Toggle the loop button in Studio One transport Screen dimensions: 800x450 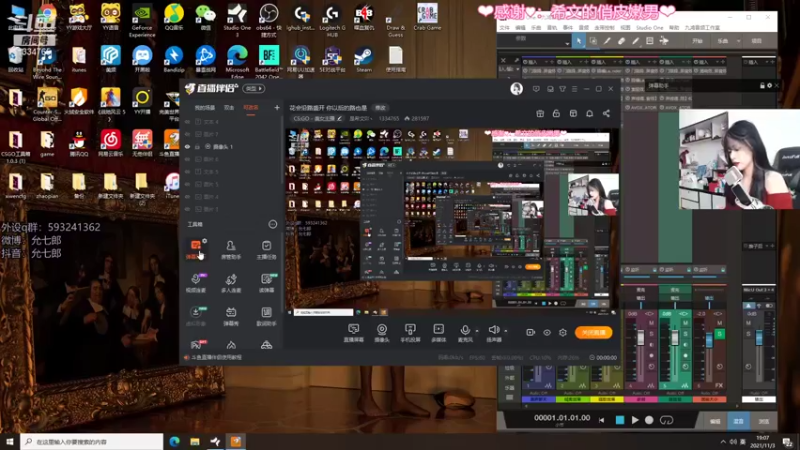(x=666, y=420)
